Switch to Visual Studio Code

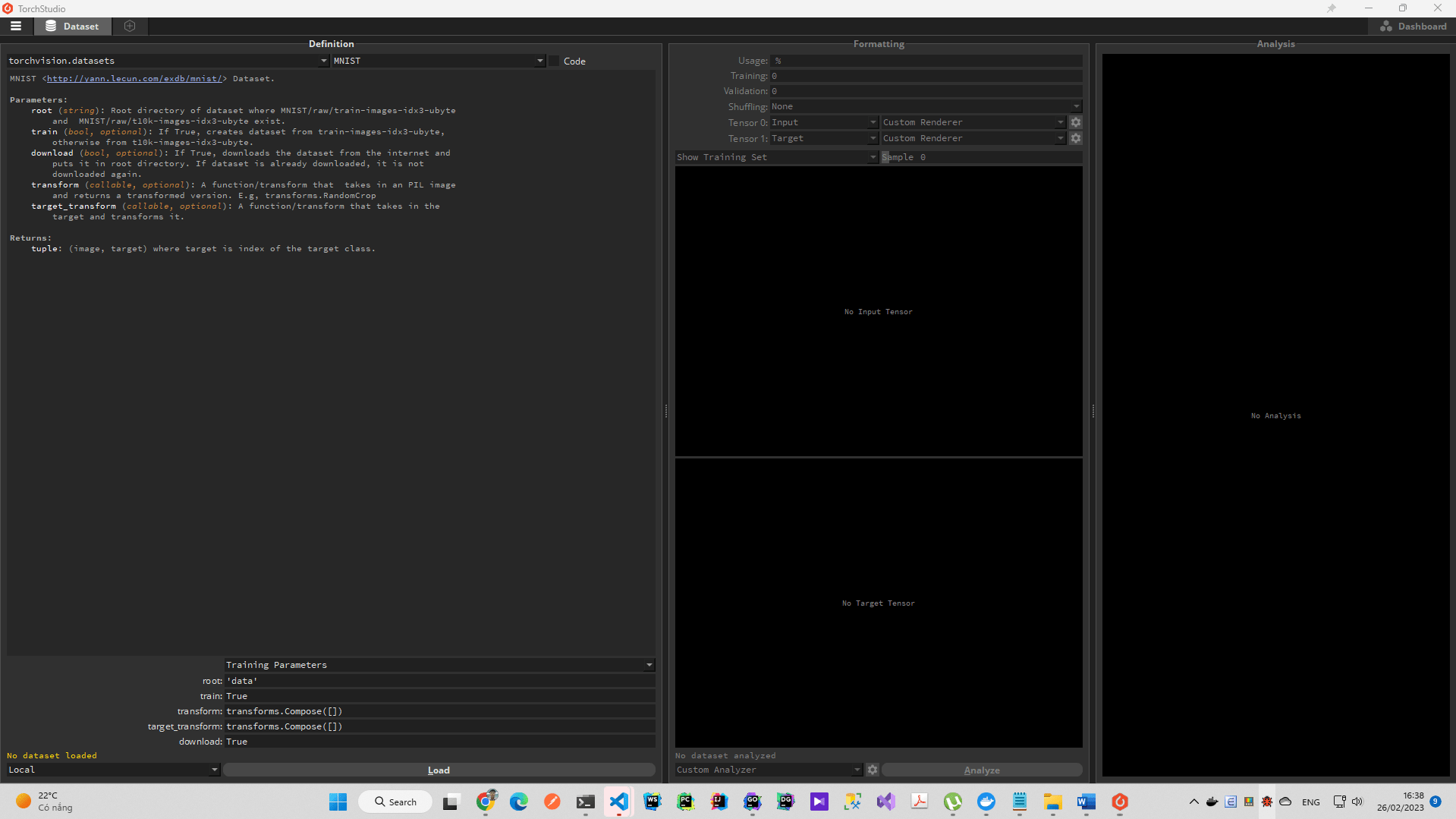tap(619, 802)
